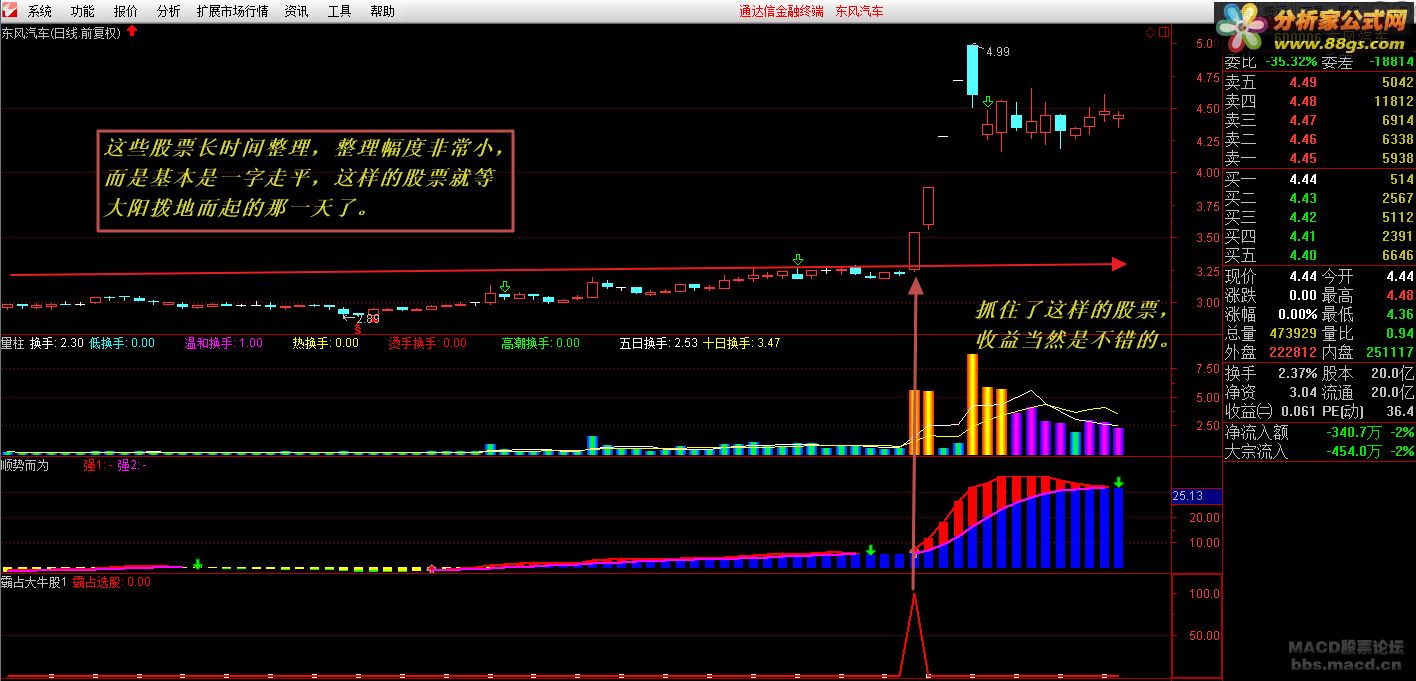Click the 卖三 4.47 order row

(1319, 120)
